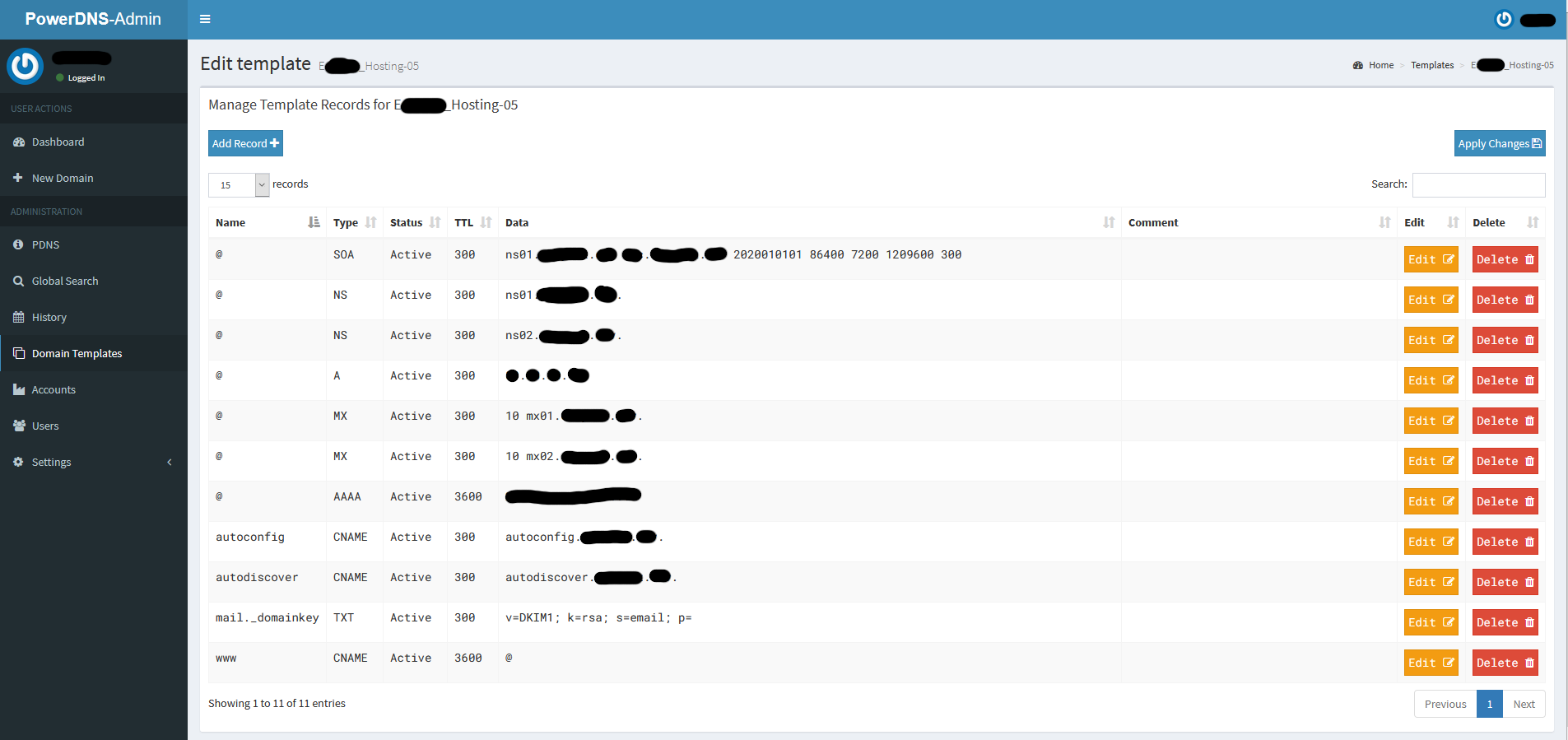
Task: Click the PowerDNS-Admin logo title
Action: pyautogui.click(x=93, y=19)
